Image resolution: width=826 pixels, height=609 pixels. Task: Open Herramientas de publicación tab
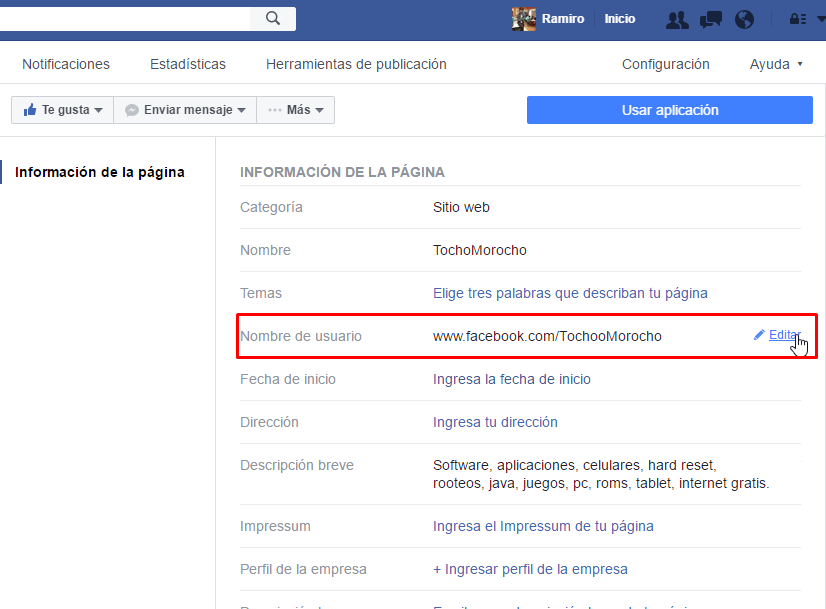tap(356, 64)
